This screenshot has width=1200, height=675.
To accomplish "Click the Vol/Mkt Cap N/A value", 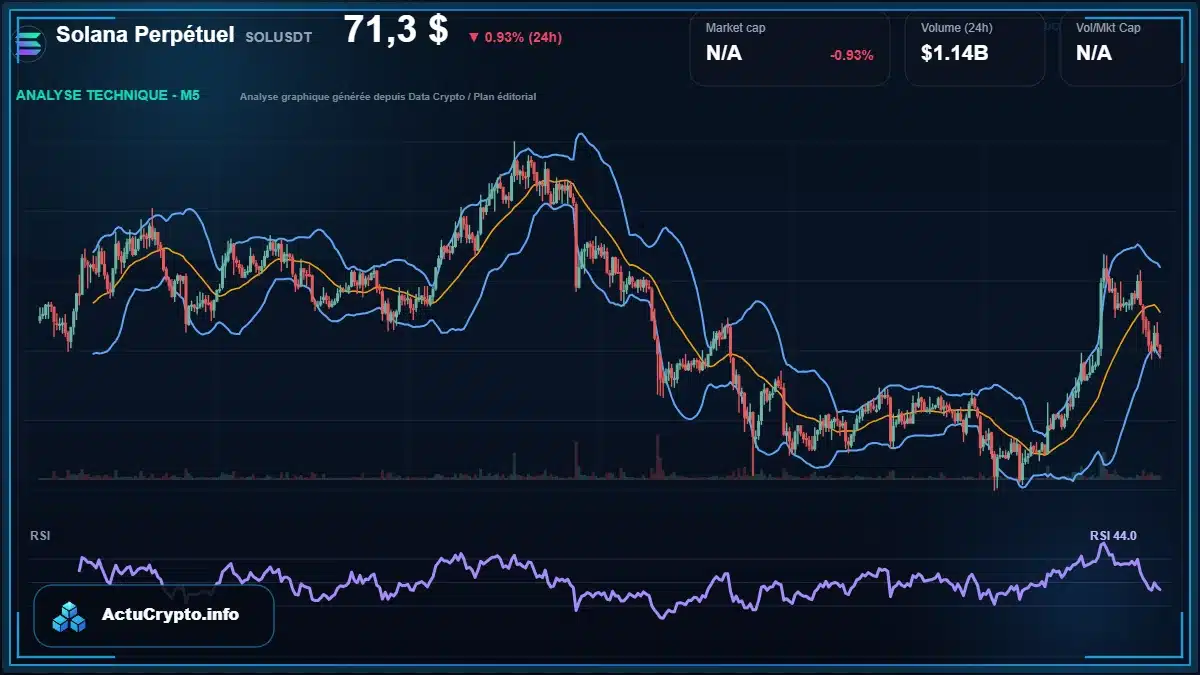I will coord(1094,54).
